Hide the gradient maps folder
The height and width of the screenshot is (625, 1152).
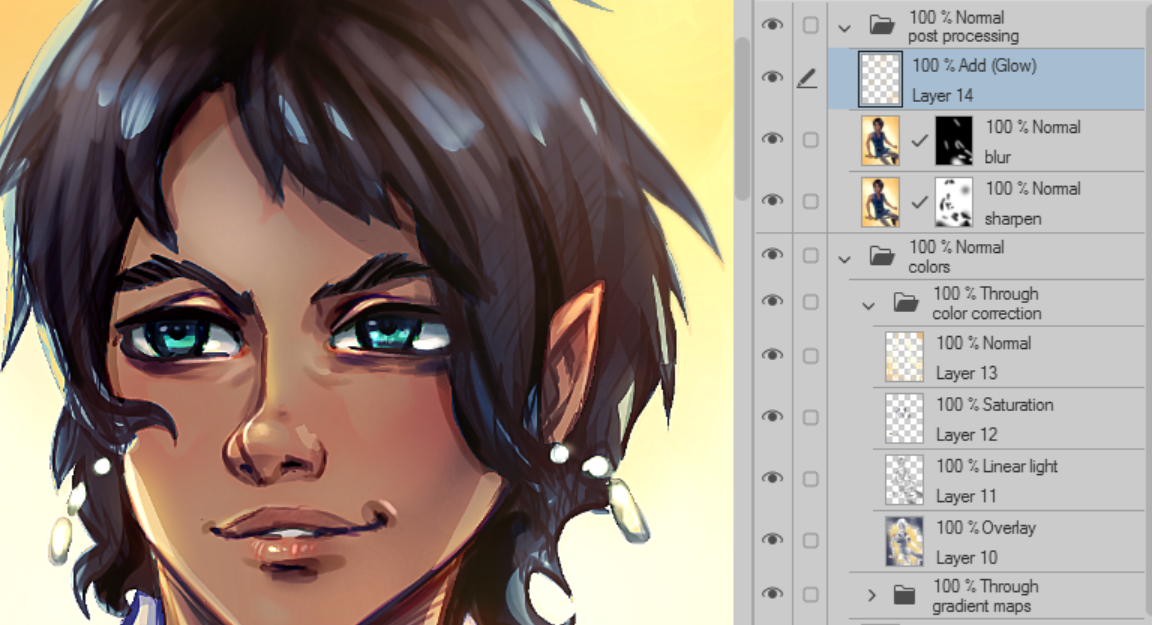click(771, 593)
